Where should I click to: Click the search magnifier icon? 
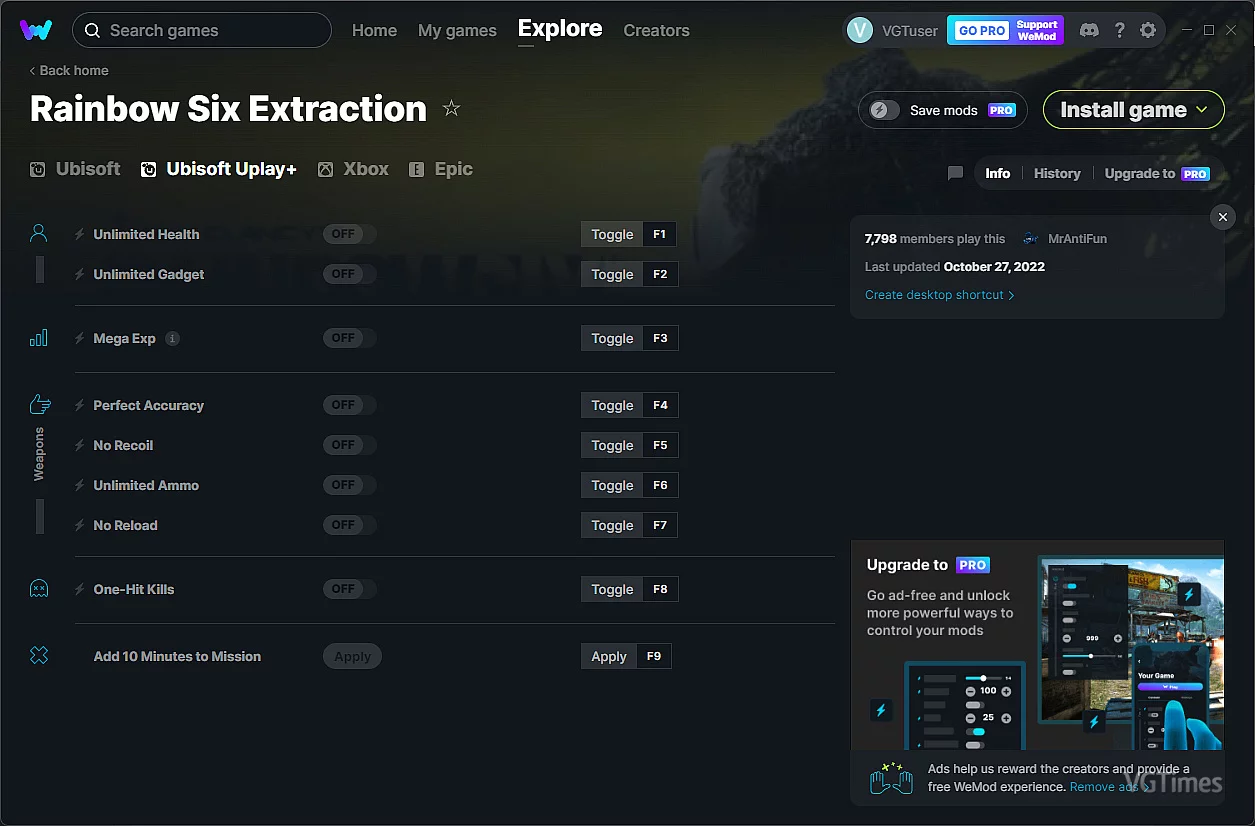[x=92, y=30]
